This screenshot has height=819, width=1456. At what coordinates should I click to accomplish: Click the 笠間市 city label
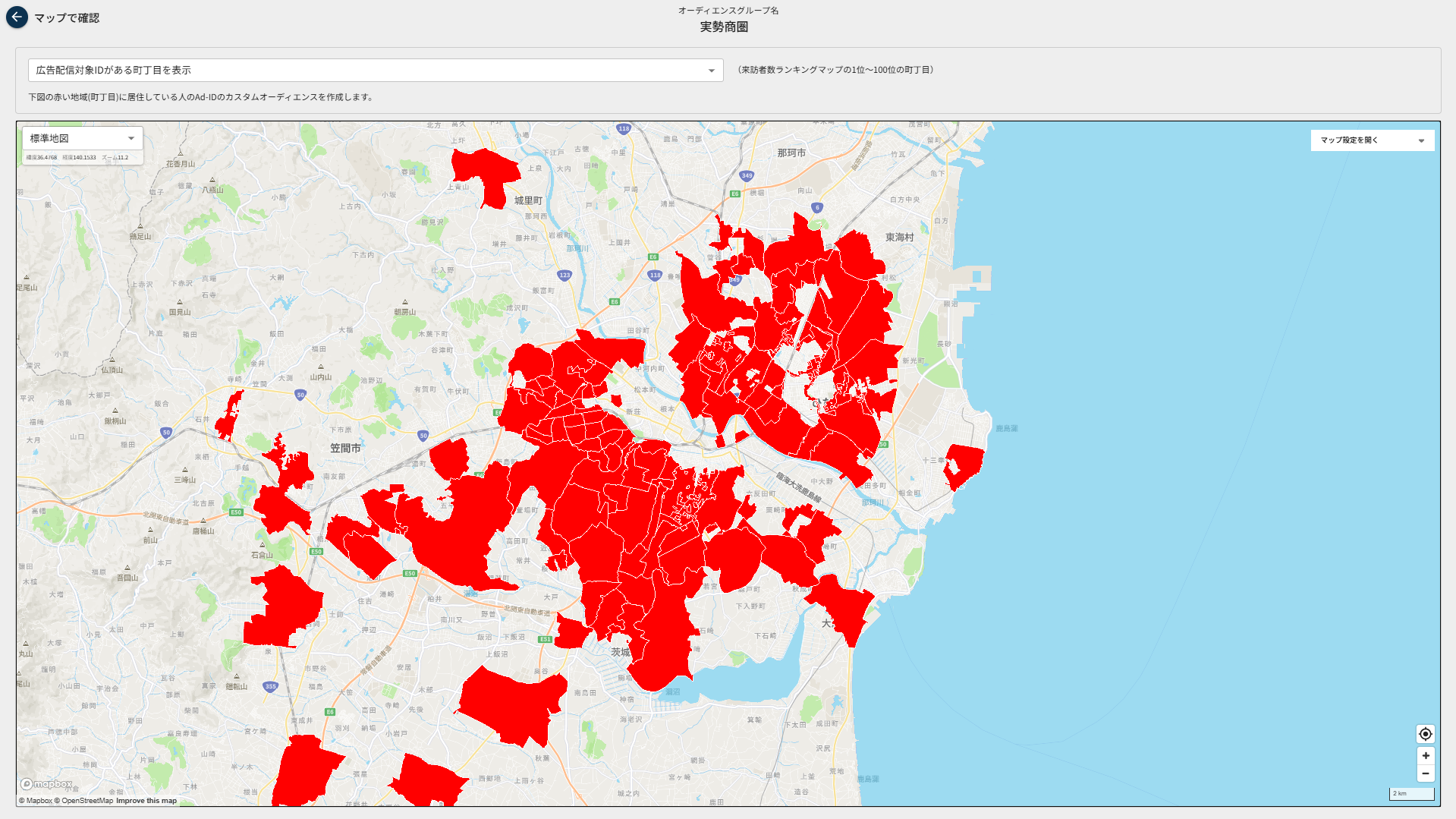pos(345,448)
